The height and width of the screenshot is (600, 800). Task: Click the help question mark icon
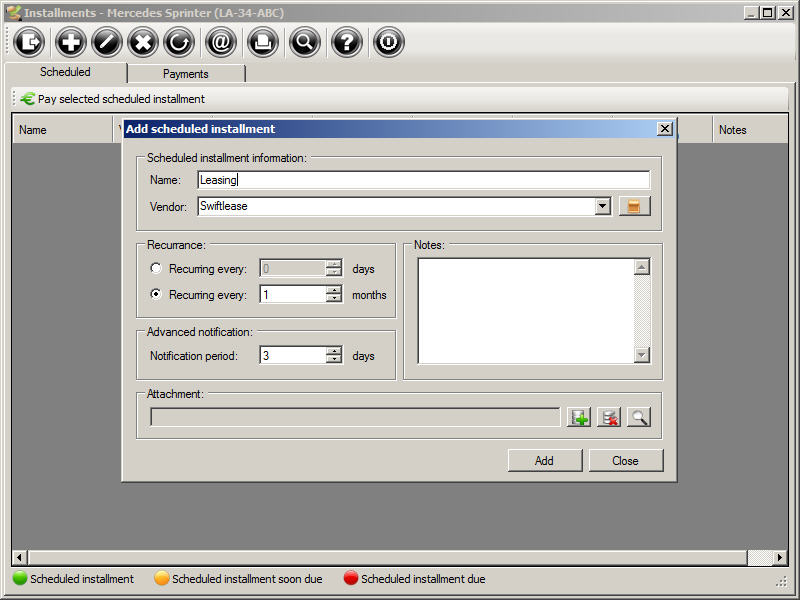(x=346, y=42)
